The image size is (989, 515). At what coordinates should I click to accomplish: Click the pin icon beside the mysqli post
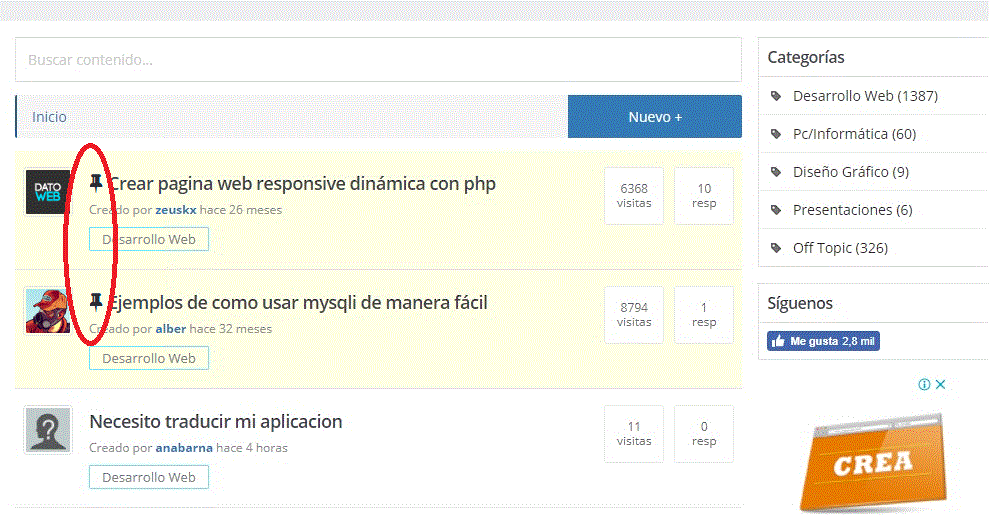click(x=96, y=301)
